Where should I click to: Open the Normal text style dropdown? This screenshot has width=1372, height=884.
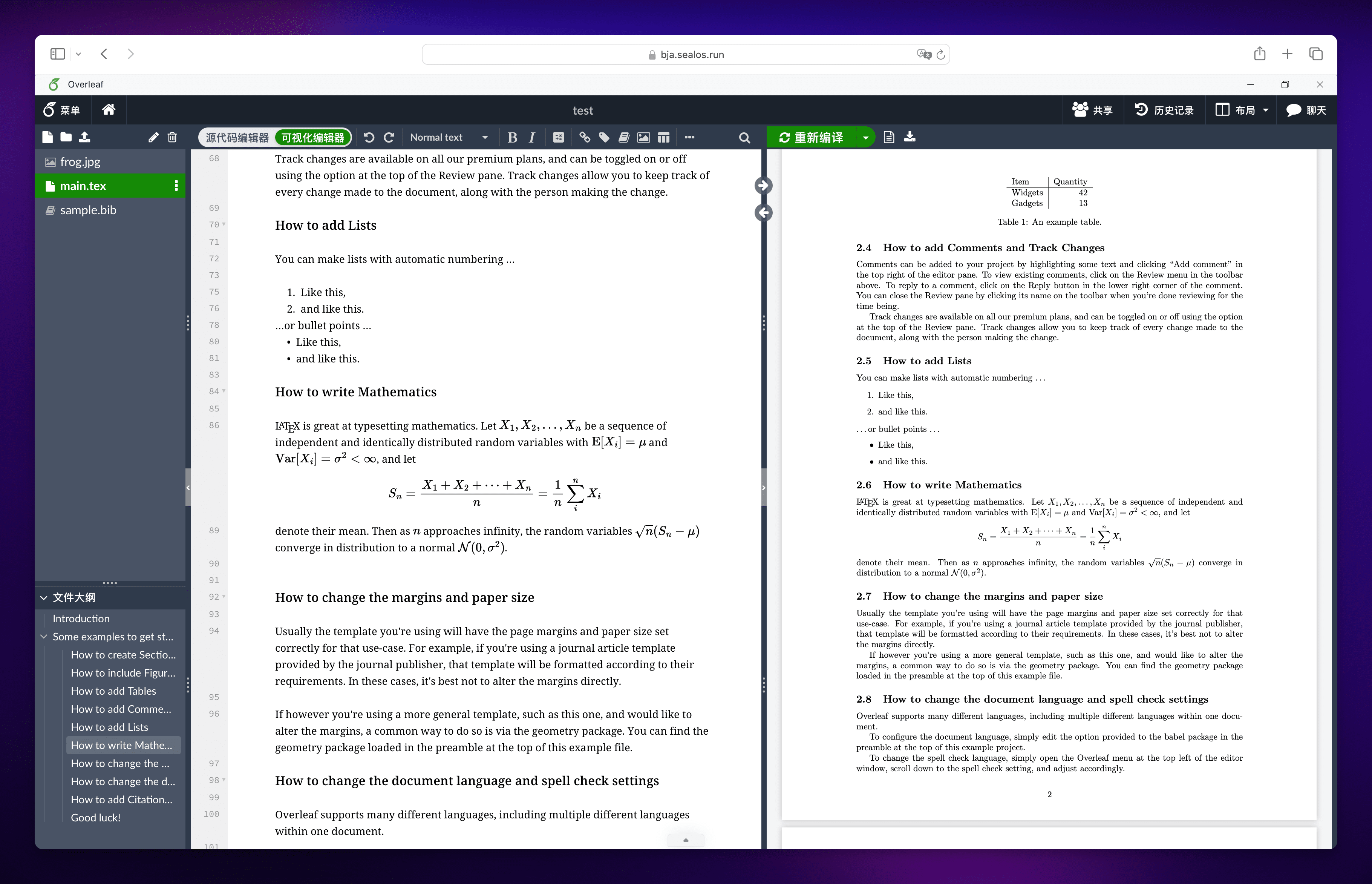[x=449, y=137]
